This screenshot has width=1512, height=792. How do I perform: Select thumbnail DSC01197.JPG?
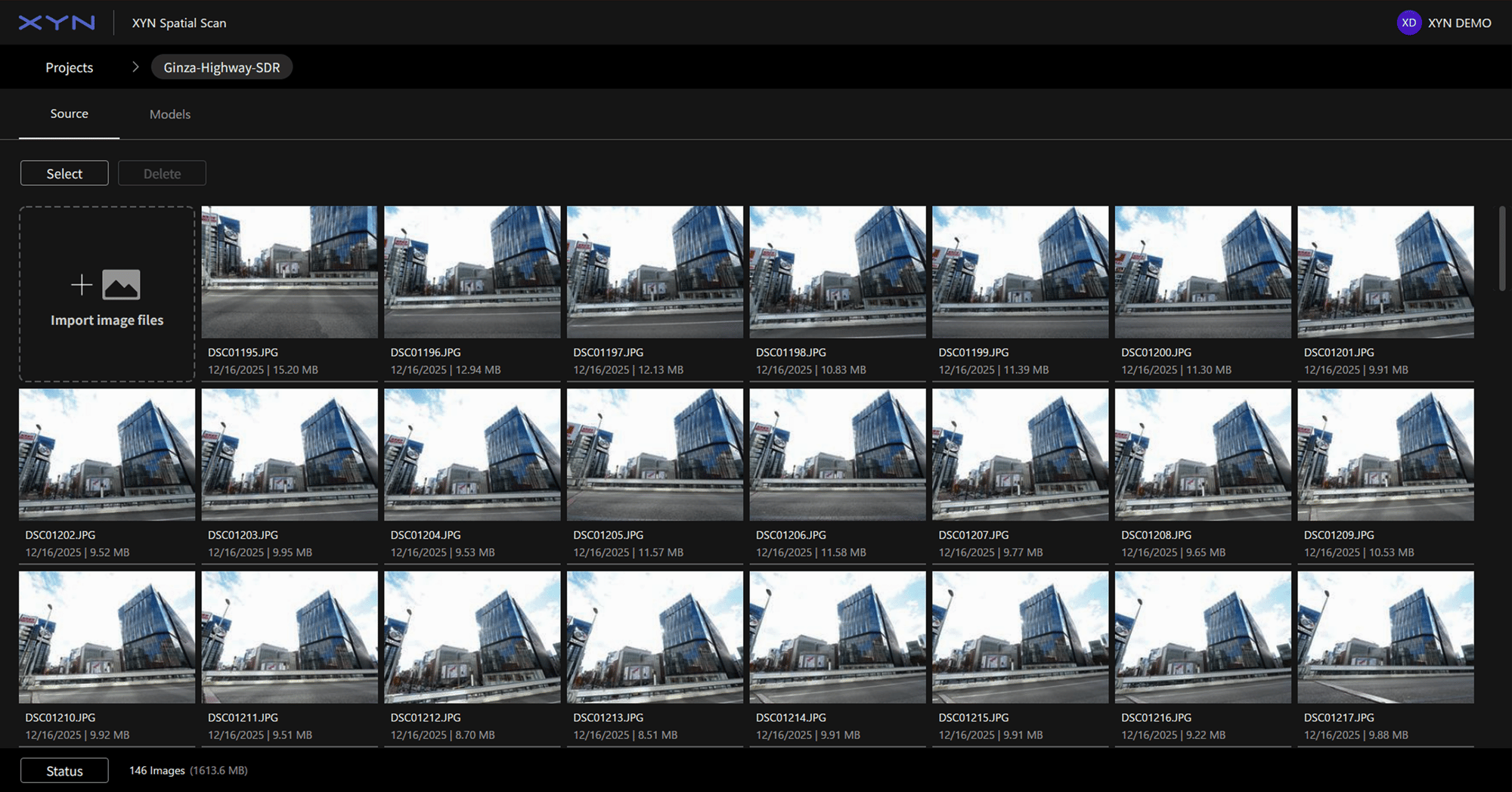point(655,272)
